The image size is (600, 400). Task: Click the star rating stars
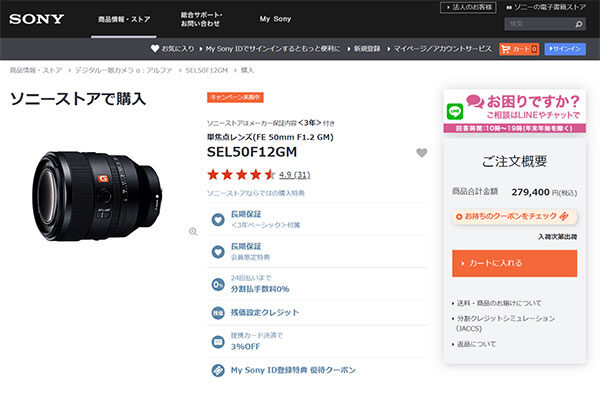click(241, 175)
